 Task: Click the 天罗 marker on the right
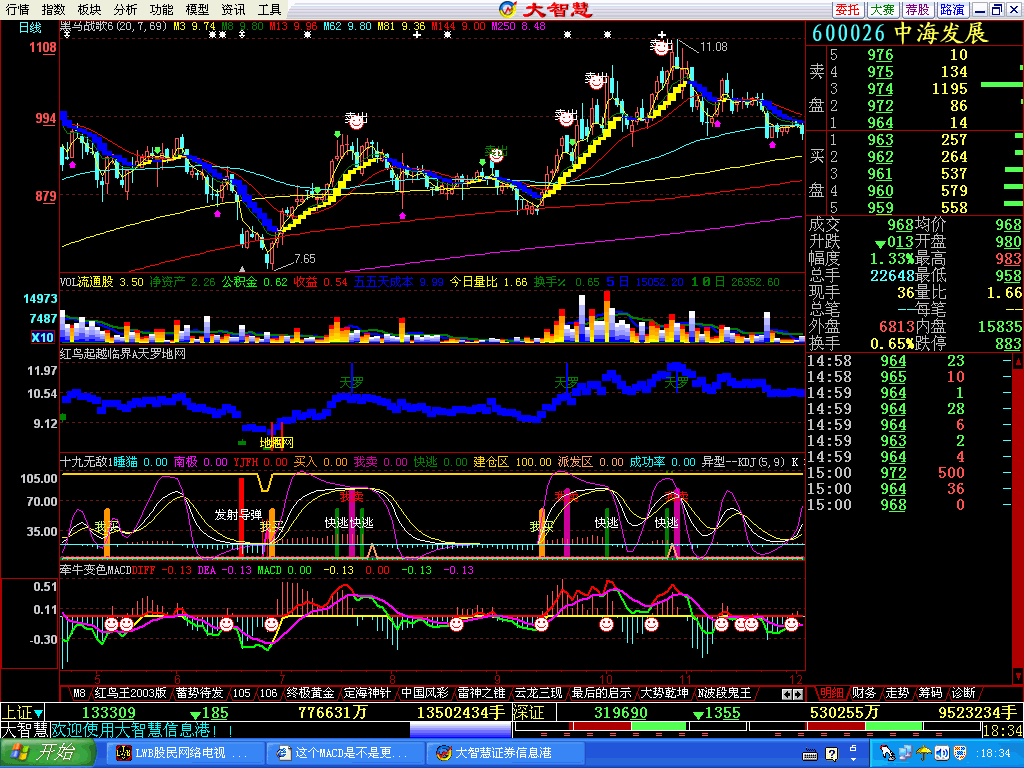click(x=676, y=383)
